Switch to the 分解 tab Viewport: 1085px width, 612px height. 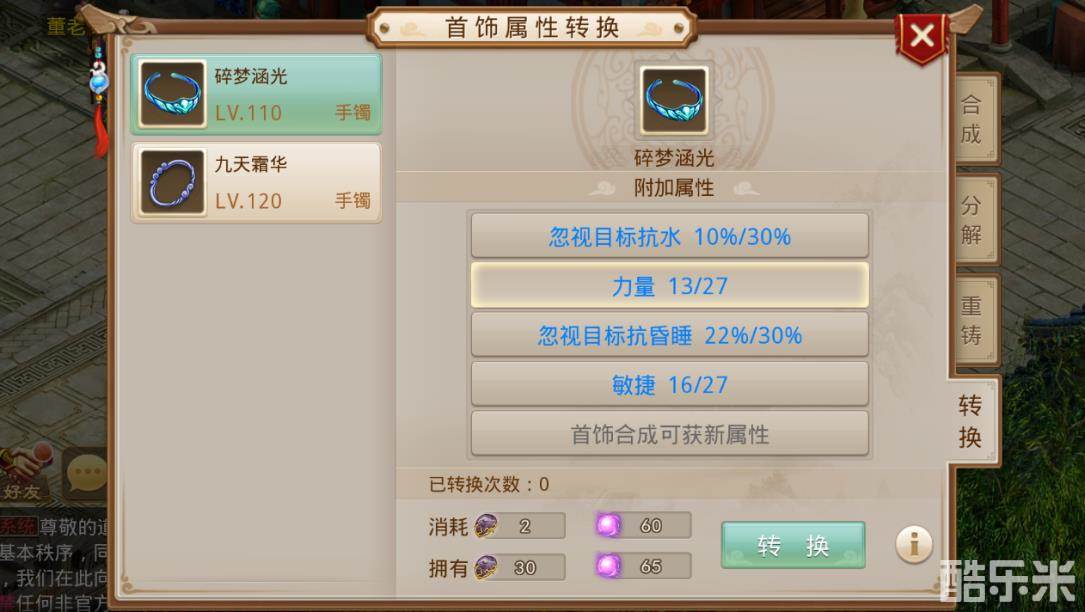[973, 219]
